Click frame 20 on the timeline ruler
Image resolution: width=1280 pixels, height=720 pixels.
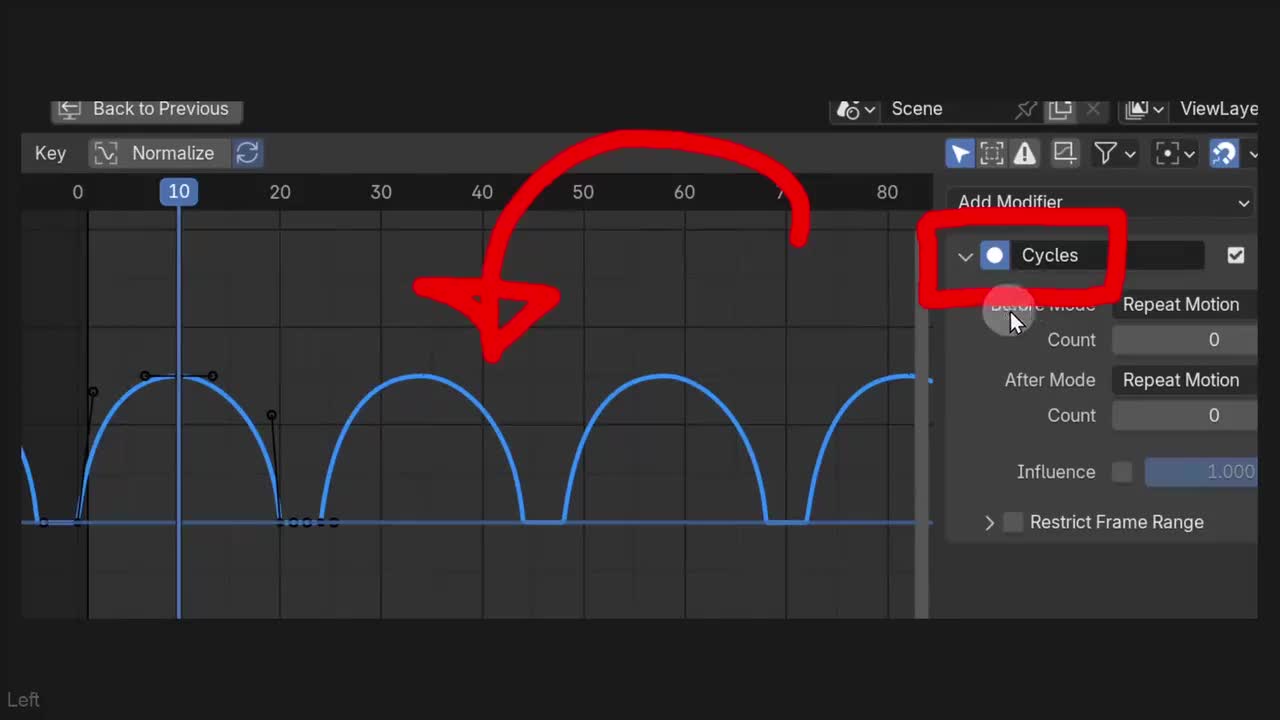coord(280,192)
